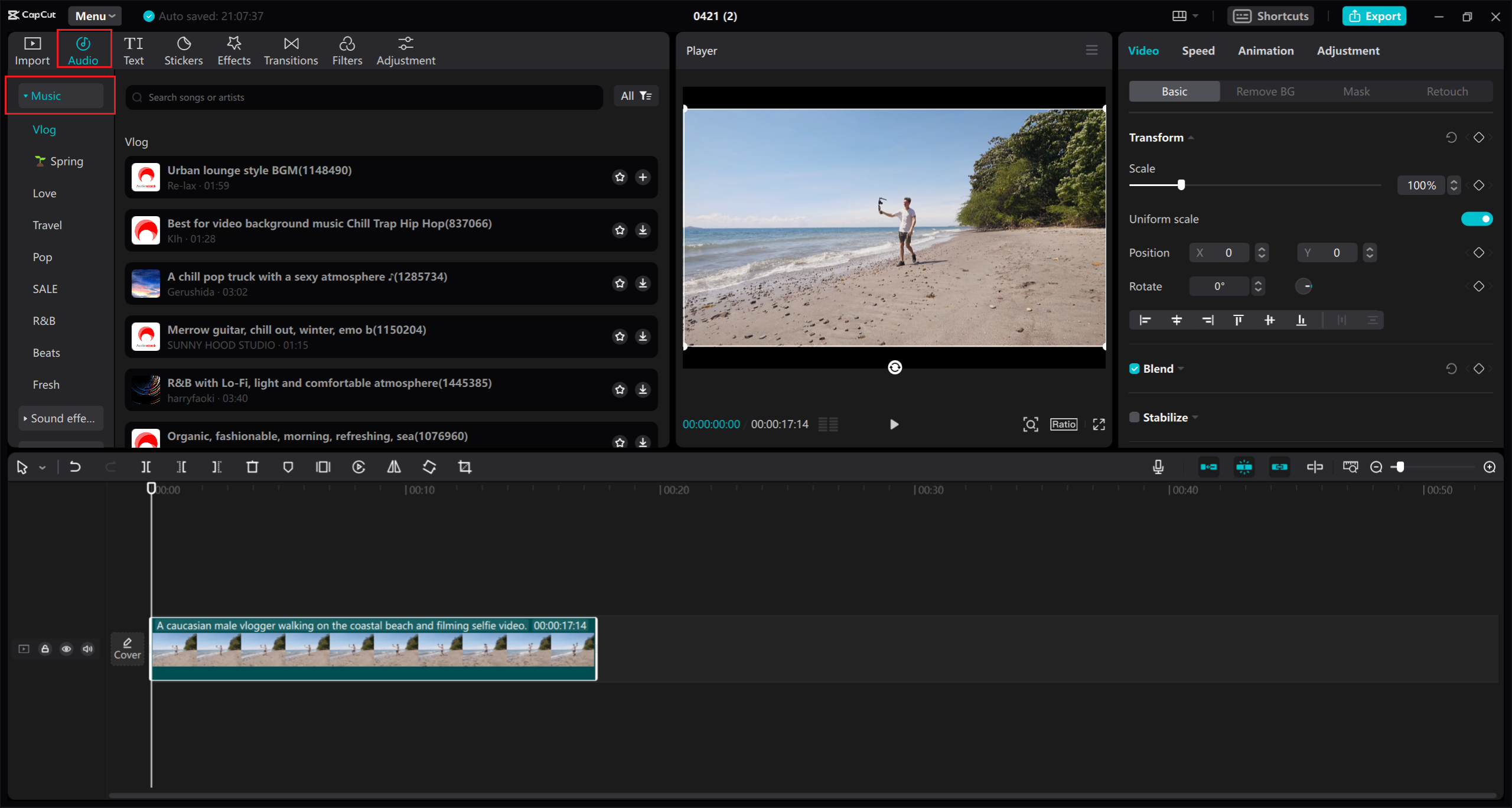
Task: Switch to the Transitions library
Action: coord(291,50)
